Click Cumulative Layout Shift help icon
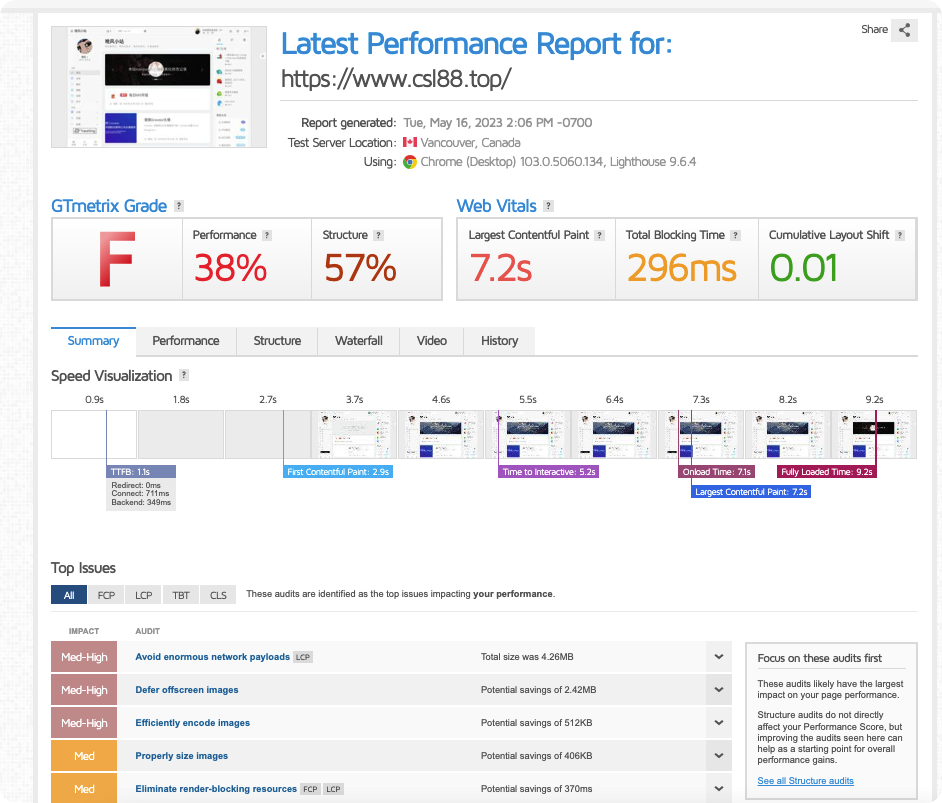This screenshot has height=803, width=942. (900, 235)
